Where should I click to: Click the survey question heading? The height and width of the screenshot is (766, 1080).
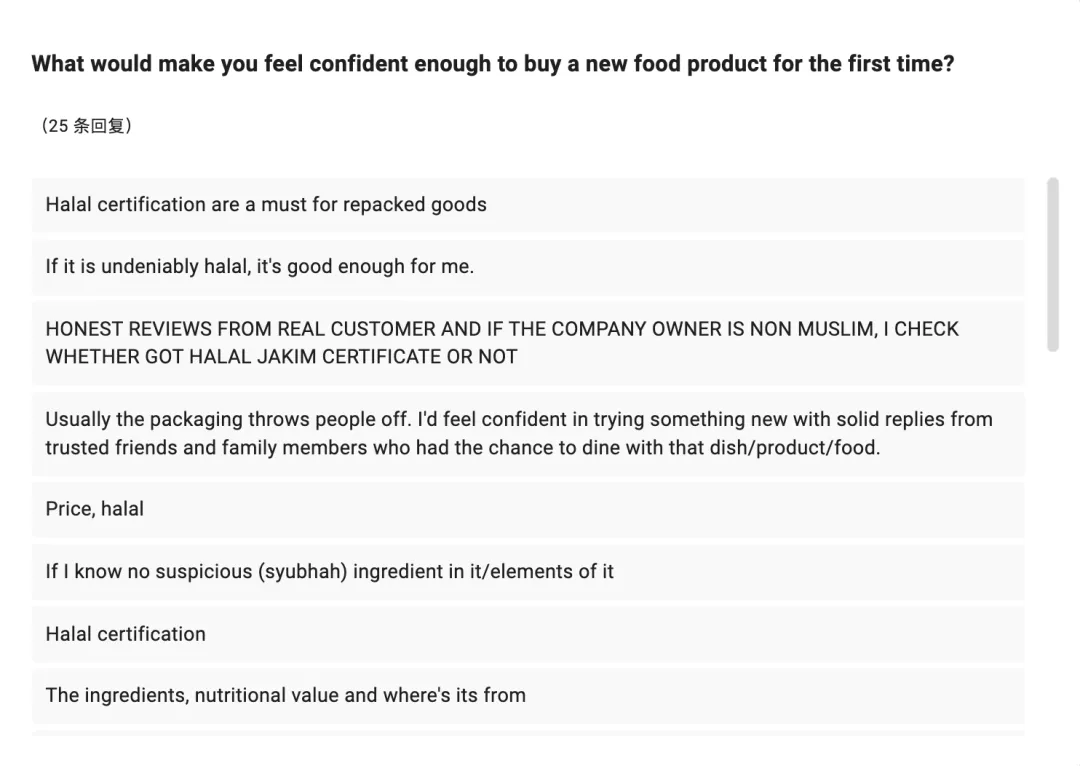[492, 65]
